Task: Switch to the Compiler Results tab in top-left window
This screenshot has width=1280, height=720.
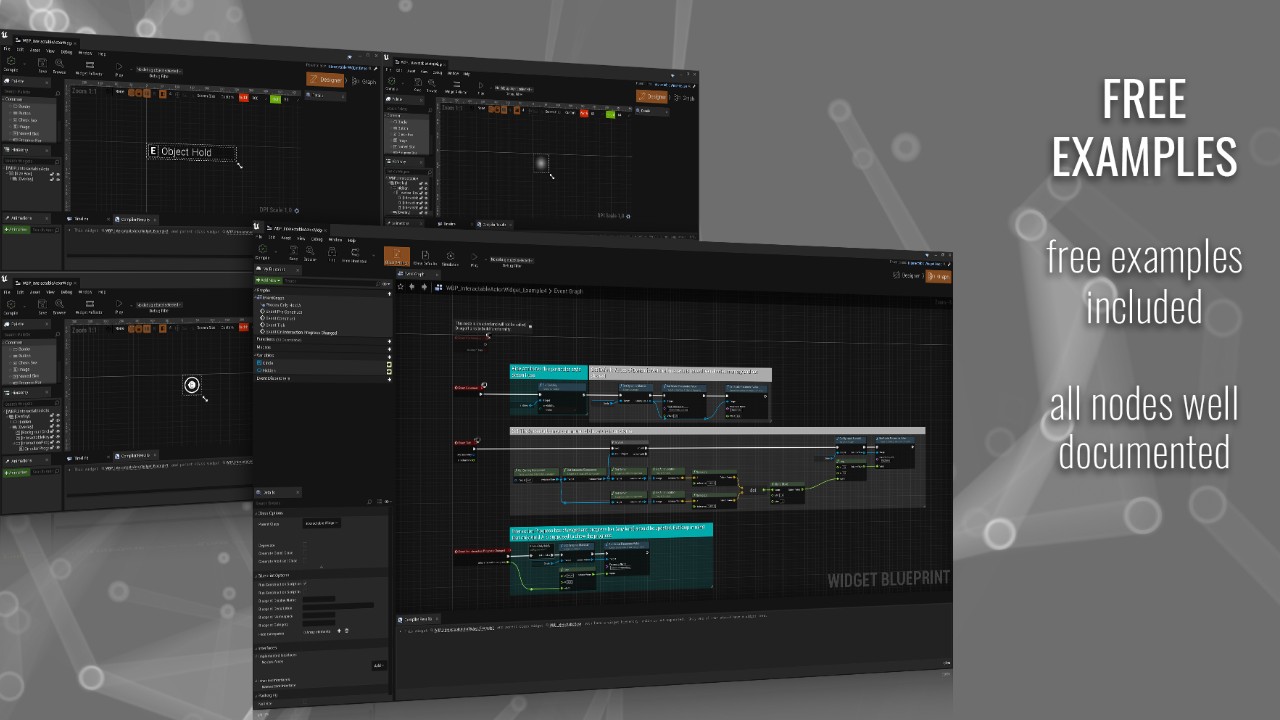Action: click(x=135, y=219)
